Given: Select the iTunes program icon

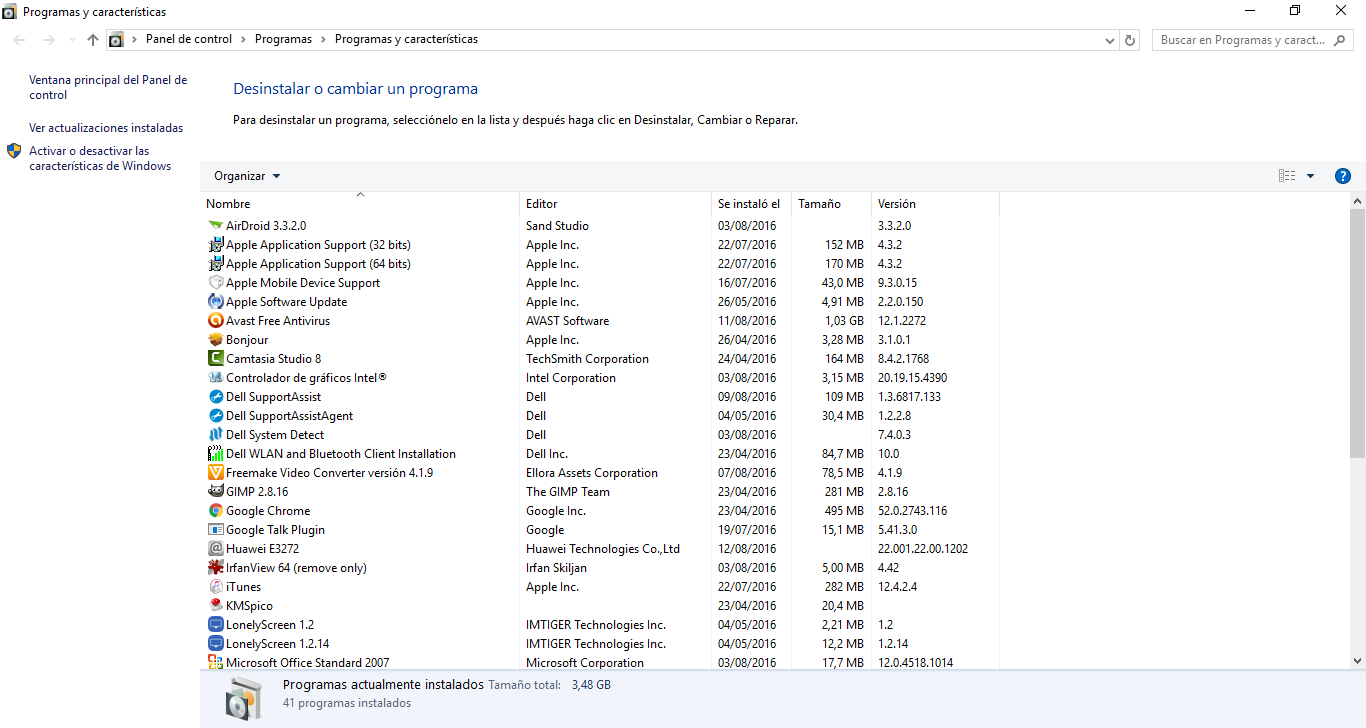Looking at the screenshot, I should [216, 587].
